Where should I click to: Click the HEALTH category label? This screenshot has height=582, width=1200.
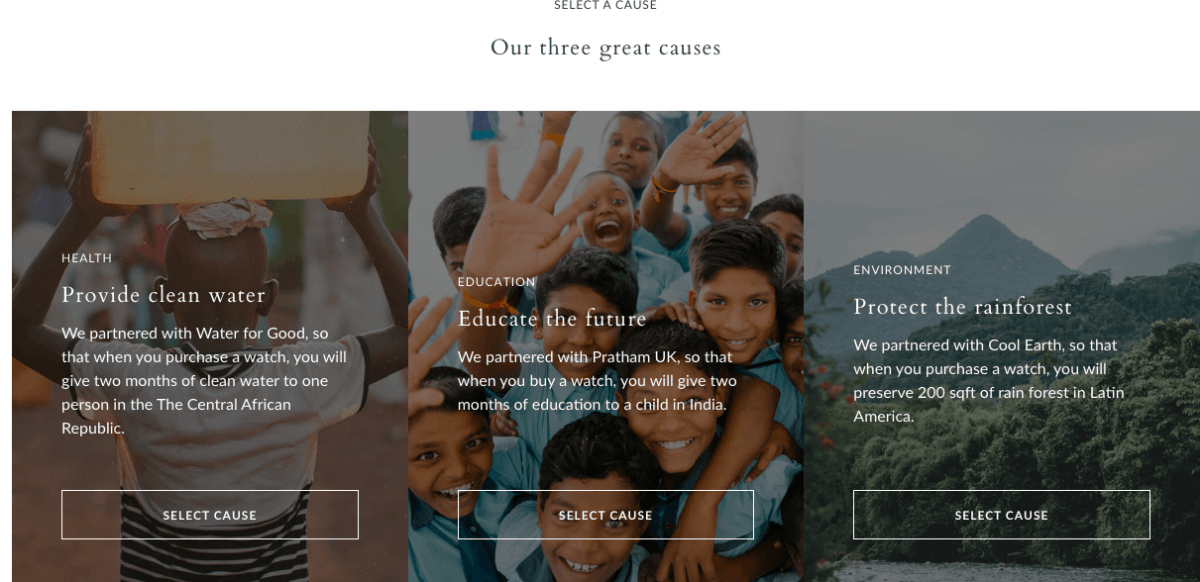[87, 258]
